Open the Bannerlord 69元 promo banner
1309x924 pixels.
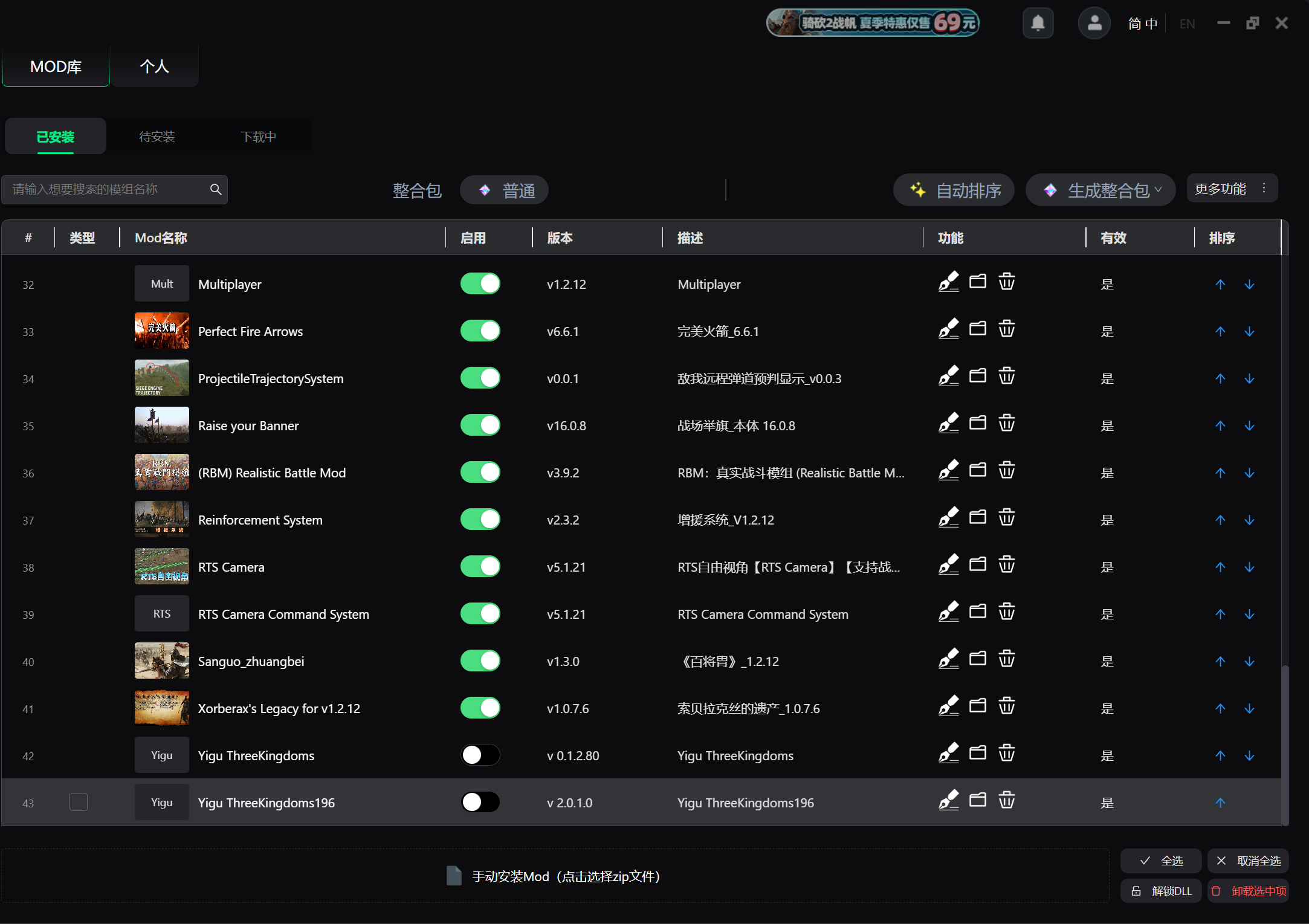(873, 23)
